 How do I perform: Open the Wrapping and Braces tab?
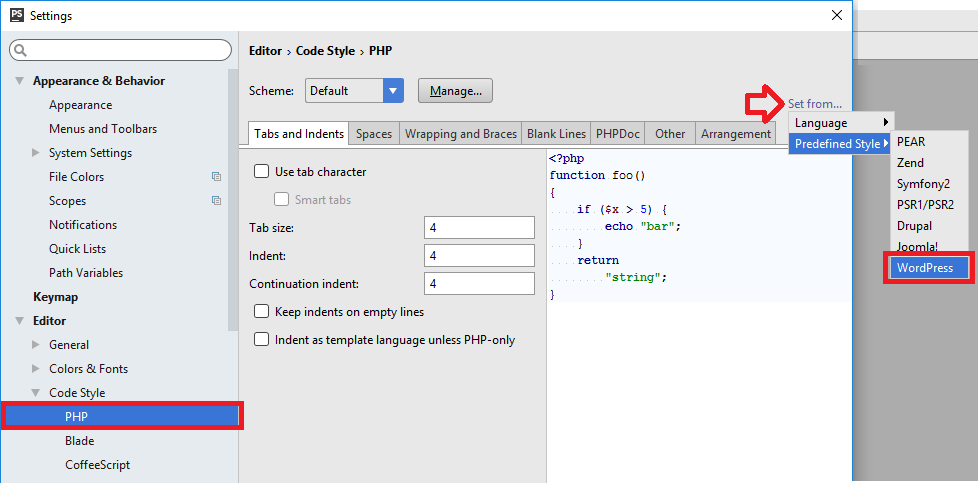tap(461, 134)
